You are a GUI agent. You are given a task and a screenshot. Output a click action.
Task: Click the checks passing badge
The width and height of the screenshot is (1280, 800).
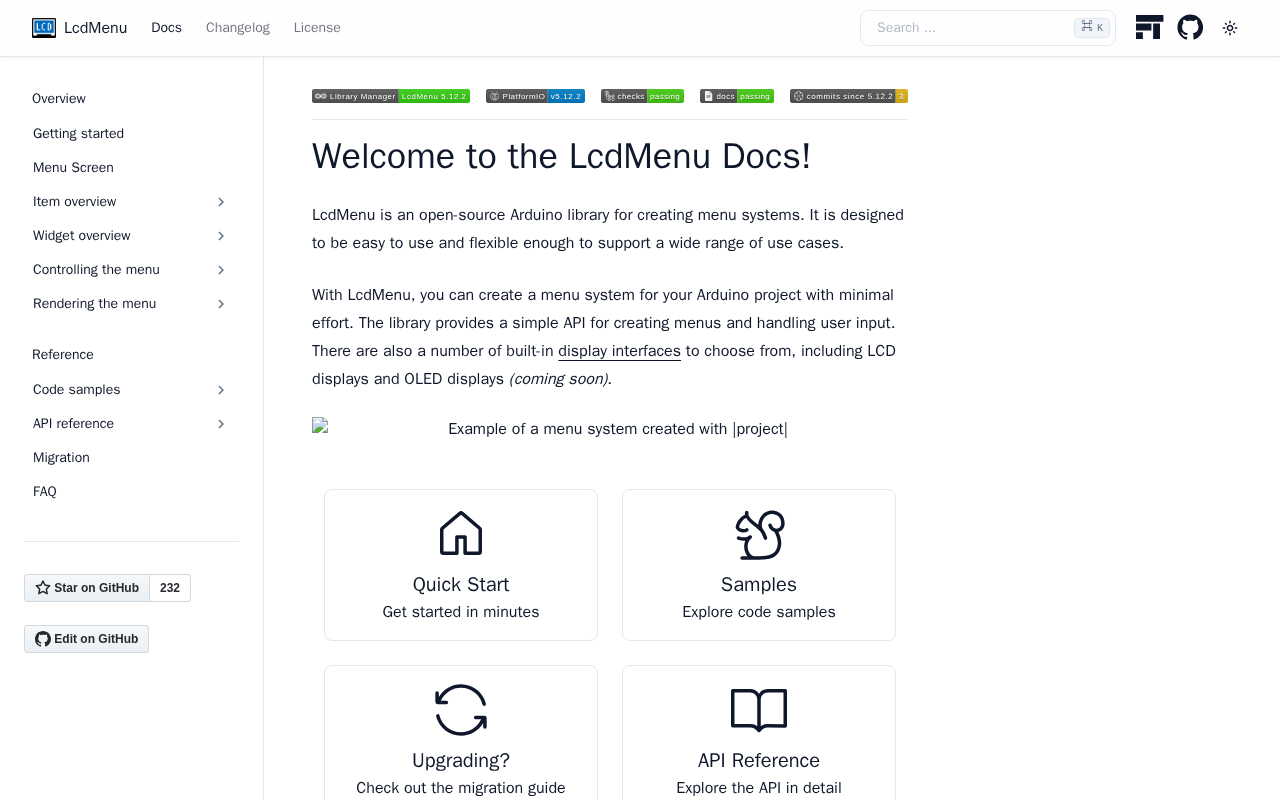pyautogui.click(x=642, y=96)
